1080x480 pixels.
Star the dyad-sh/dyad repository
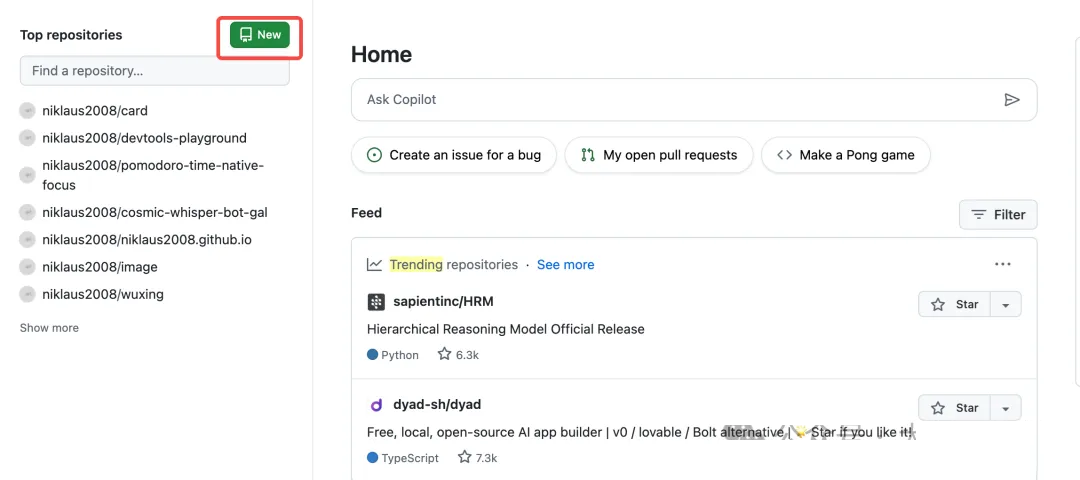pos(954,408)
